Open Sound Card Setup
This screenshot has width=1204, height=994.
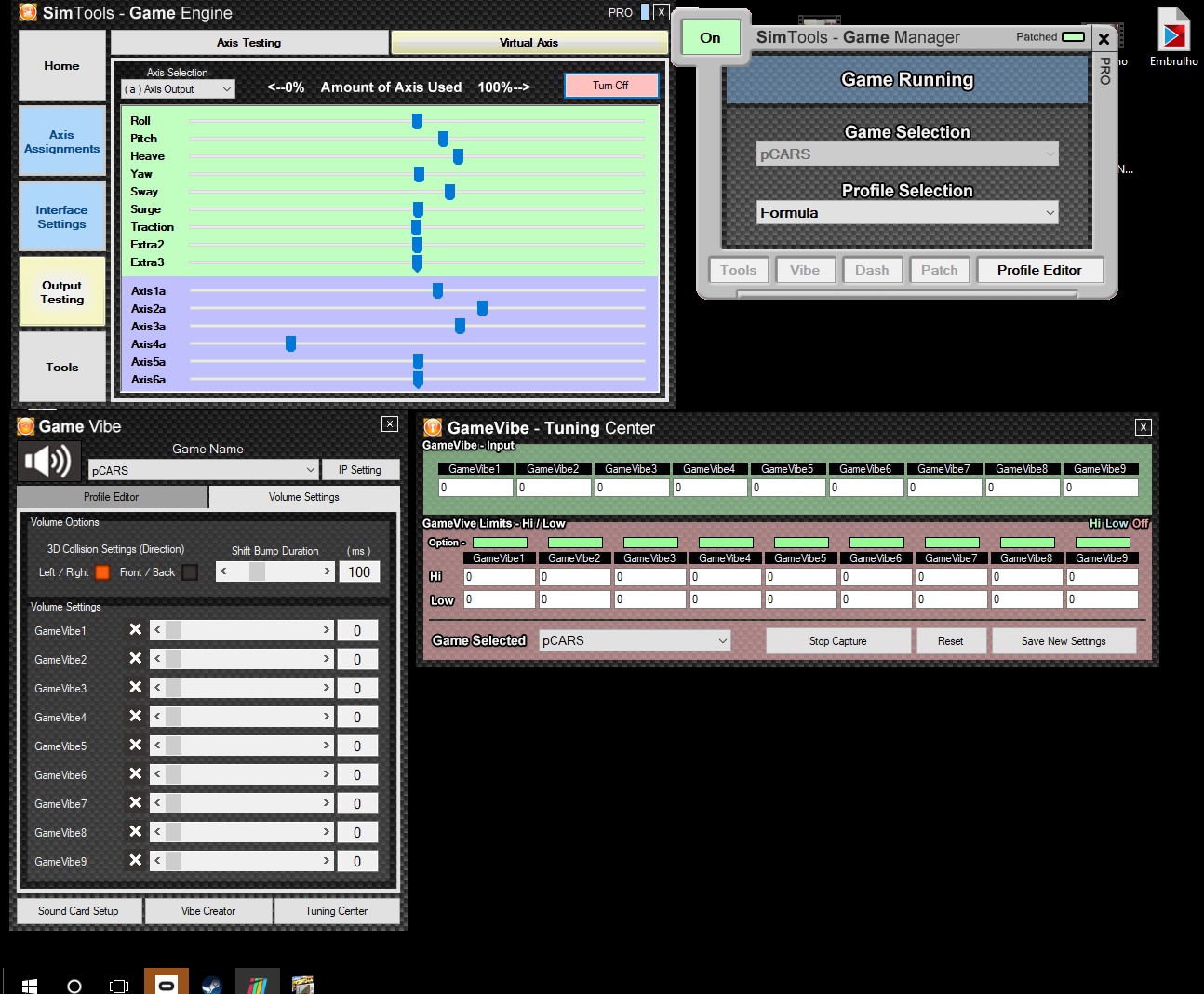(79, 911)
